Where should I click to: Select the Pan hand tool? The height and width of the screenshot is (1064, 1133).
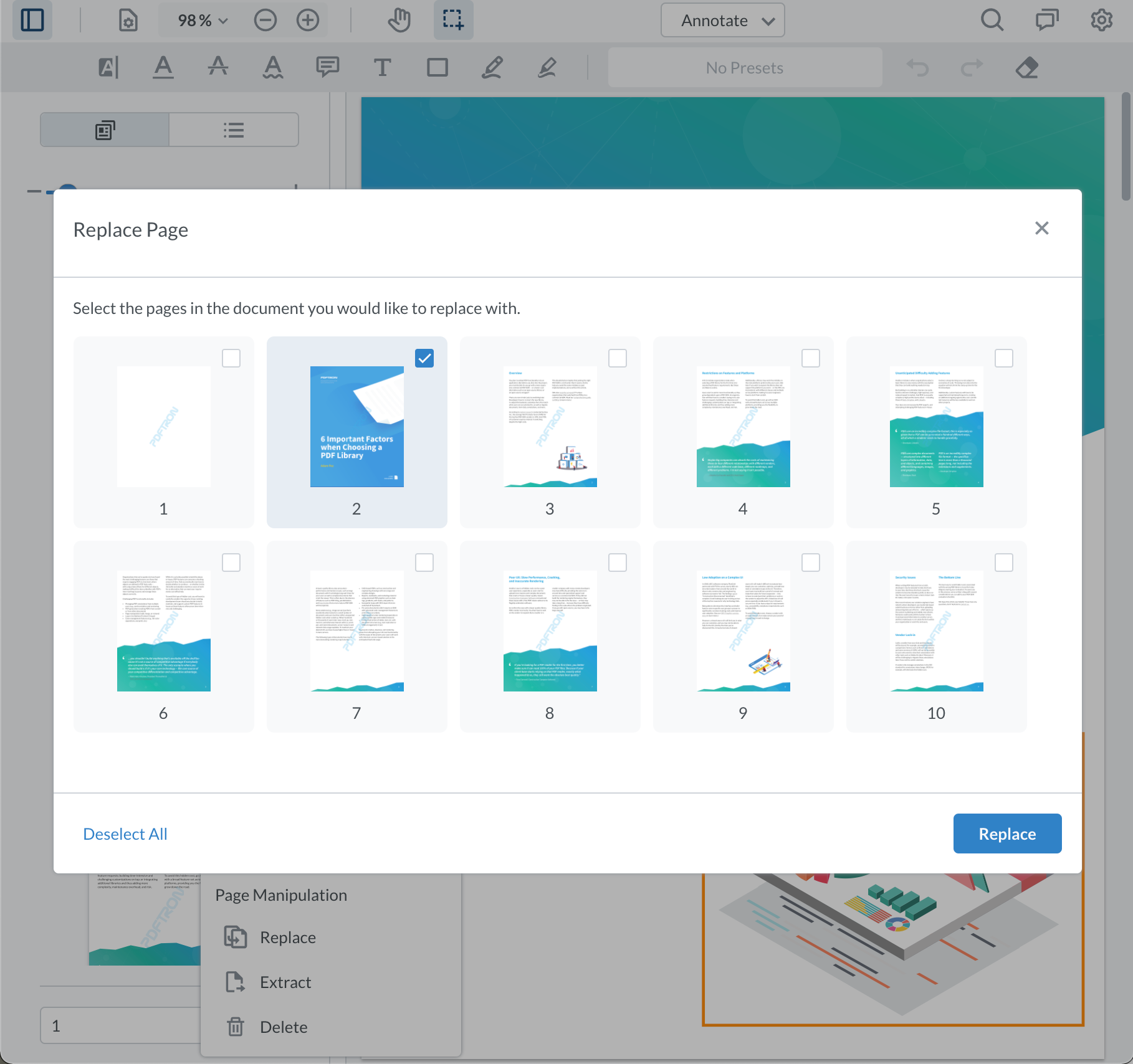tap(399, 21)
